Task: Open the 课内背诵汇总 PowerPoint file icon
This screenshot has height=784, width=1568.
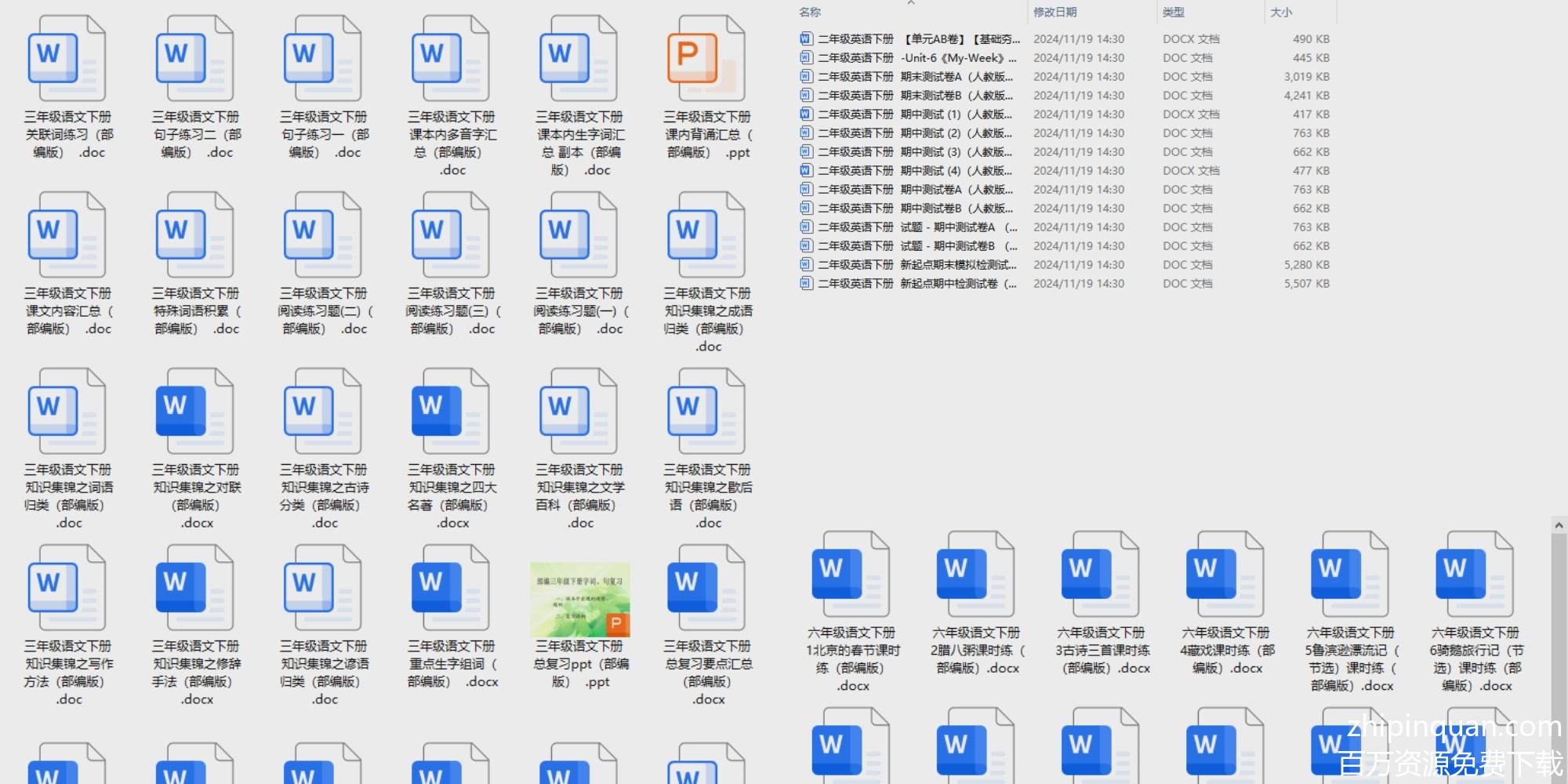Action: click(x=706, y=60)
